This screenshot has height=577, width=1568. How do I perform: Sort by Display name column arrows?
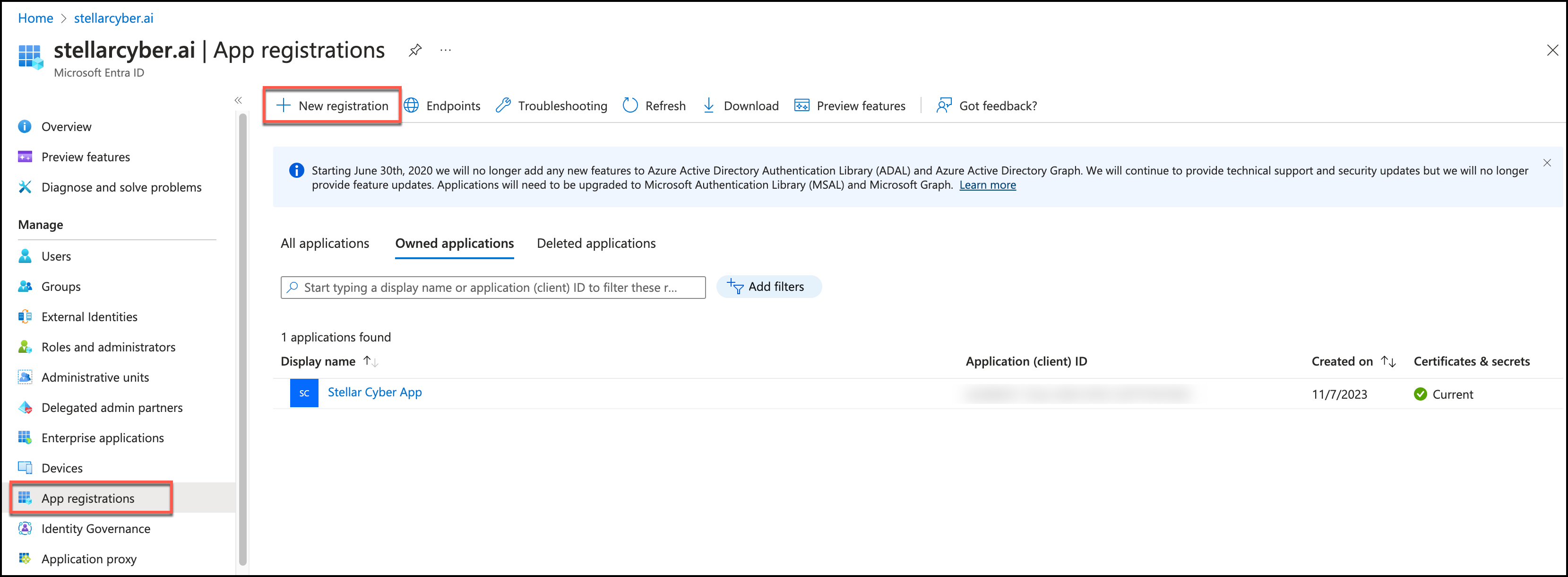click(370, 361)
